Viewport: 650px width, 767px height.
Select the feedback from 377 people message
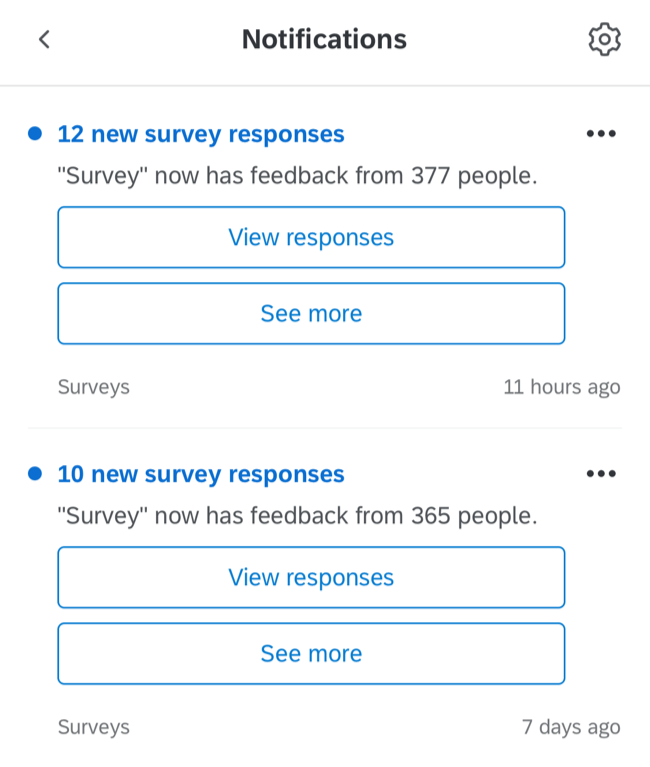298,177
